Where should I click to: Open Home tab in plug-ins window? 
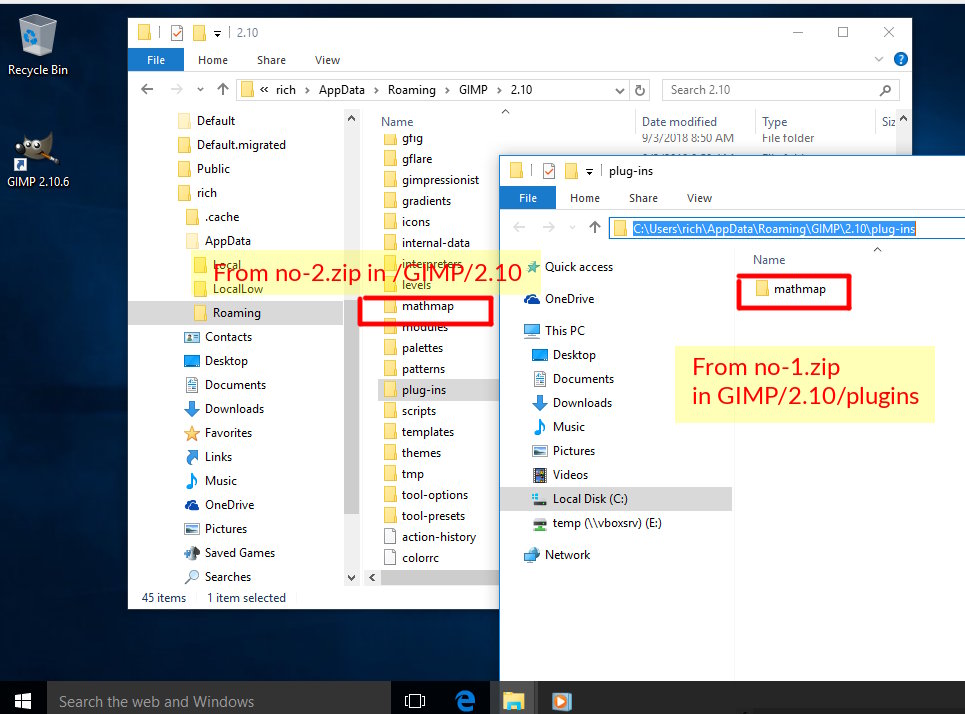point(585,198)
